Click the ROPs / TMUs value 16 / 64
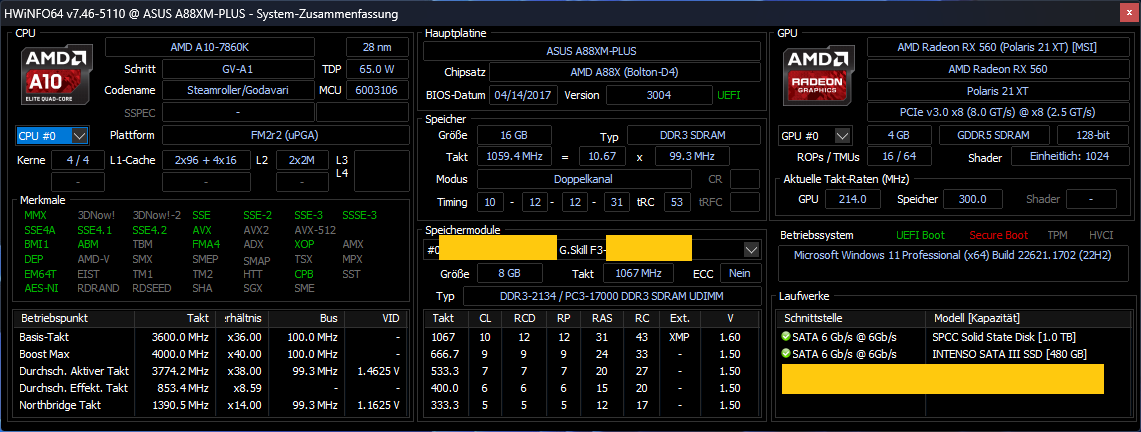1141x432 pixels. tap(898, 157)
